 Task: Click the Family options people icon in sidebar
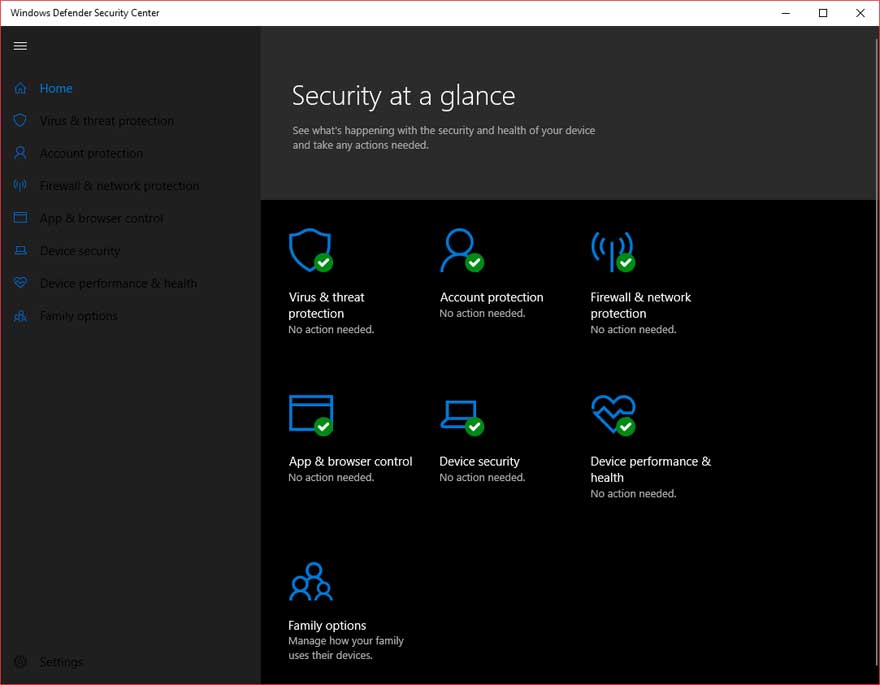pos(20,316)
